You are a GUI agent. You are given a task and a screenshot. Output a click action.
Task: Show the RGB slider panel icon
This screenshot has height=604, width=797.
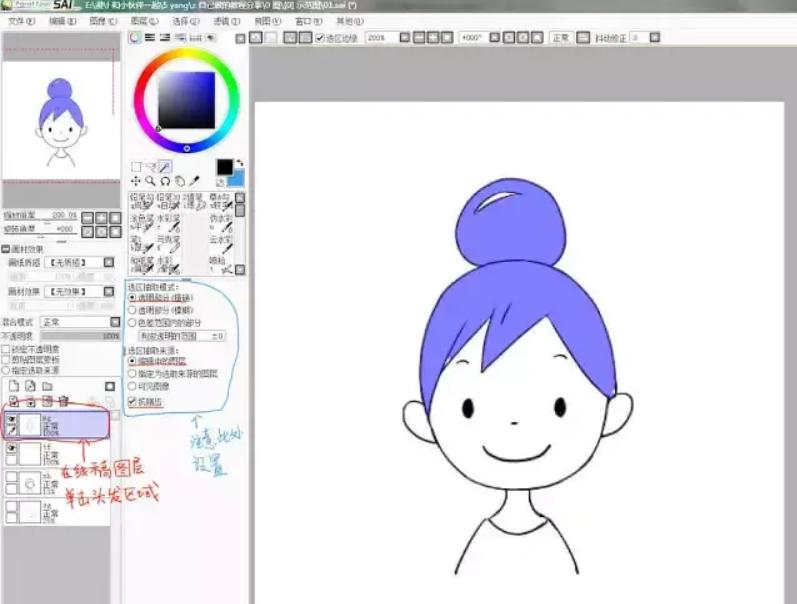coord(150,38)
